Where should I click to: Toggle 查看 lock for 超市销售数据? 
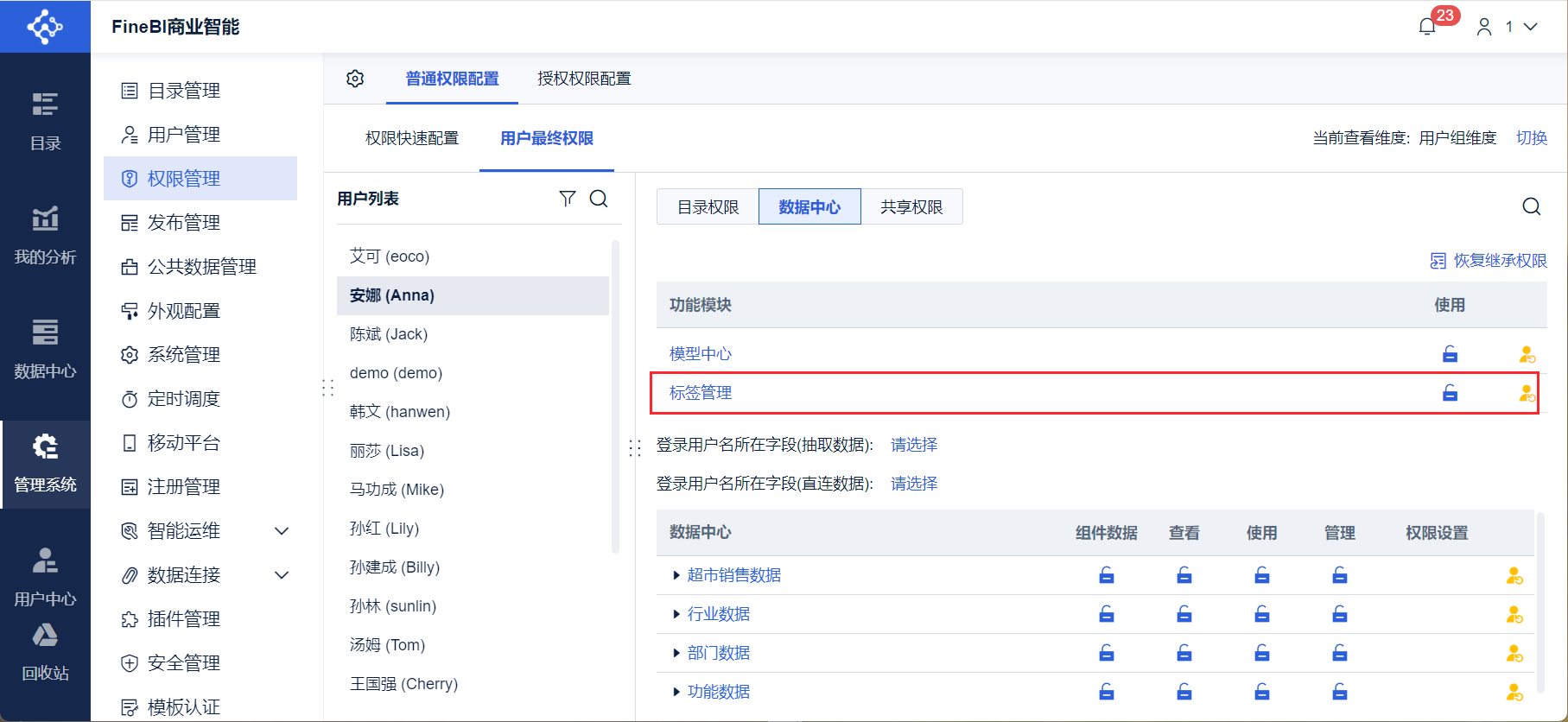(1184, 575)
